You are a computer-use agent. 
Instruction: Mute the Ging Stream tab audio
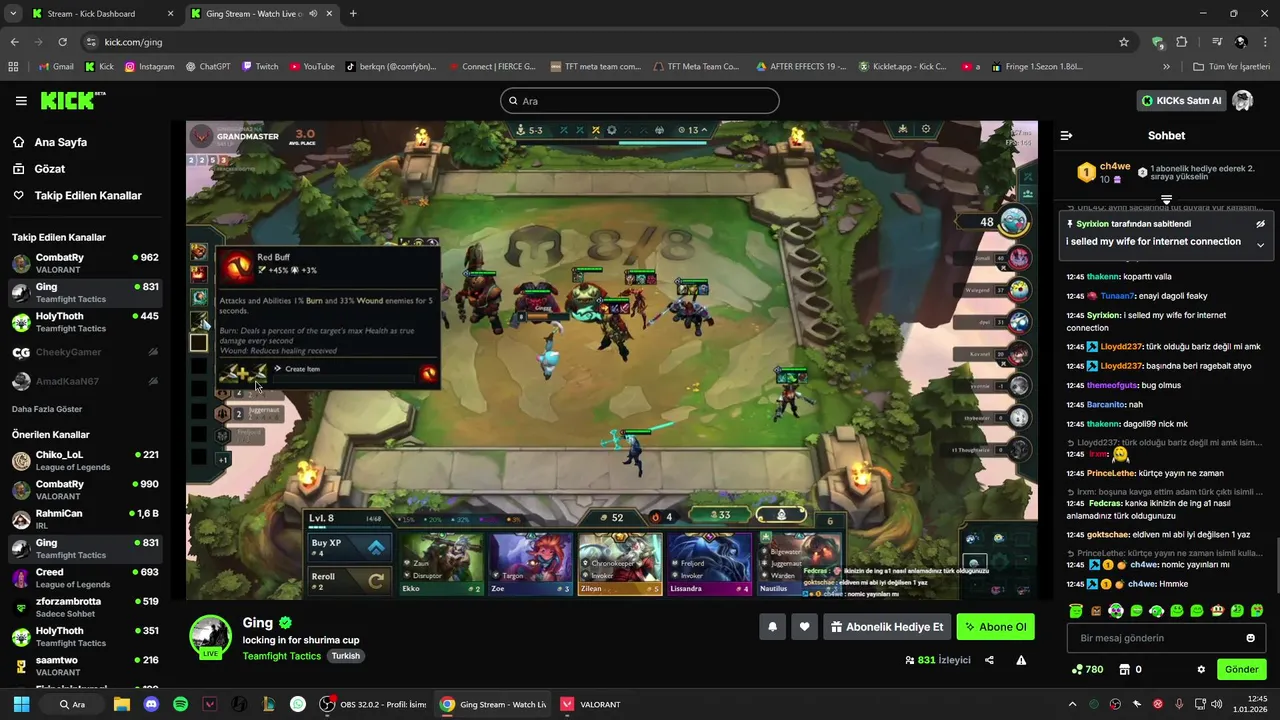(x=313, y=14)
